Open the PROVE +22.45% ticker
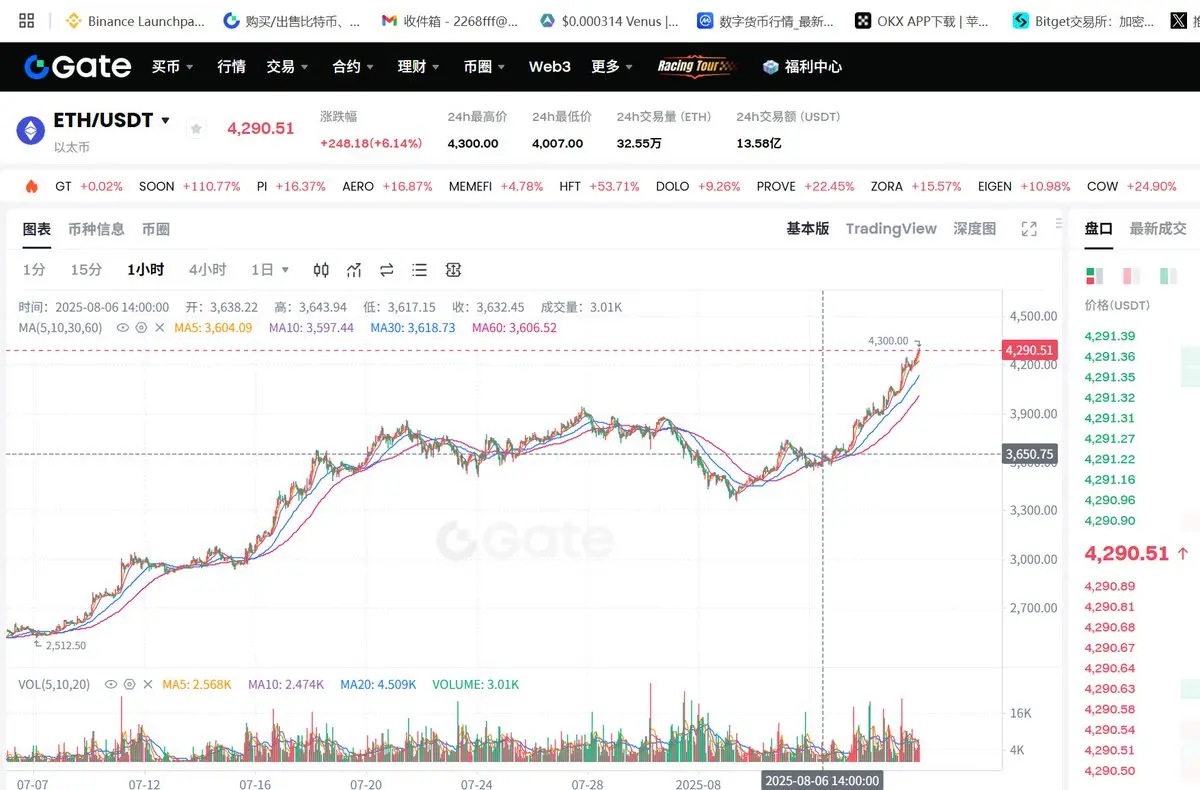 pyautogui.click(x=805, y=187)
